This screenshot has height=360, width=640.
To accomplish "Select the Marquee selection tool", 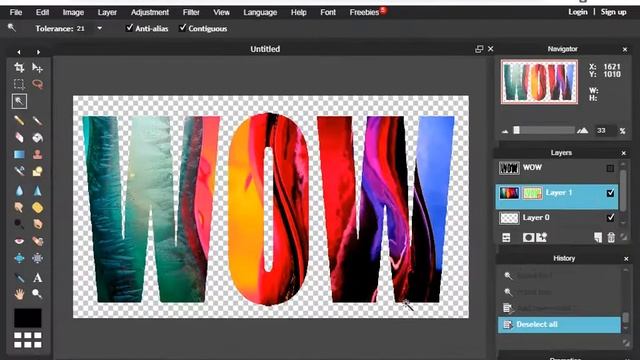I will [19, 84].
